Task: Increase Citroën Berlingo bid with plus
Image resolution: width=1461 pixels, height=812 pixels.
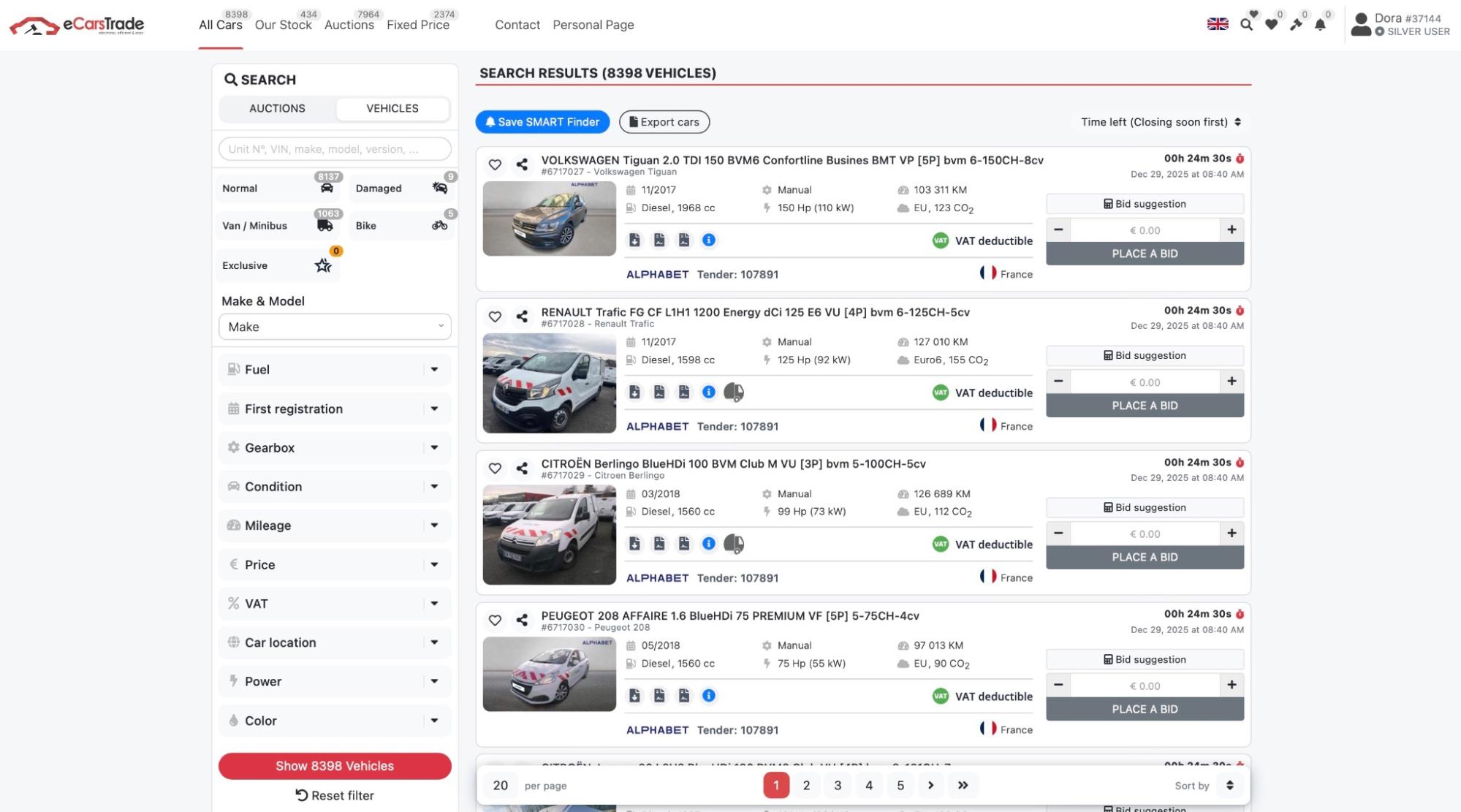Action: [1232, 534]
